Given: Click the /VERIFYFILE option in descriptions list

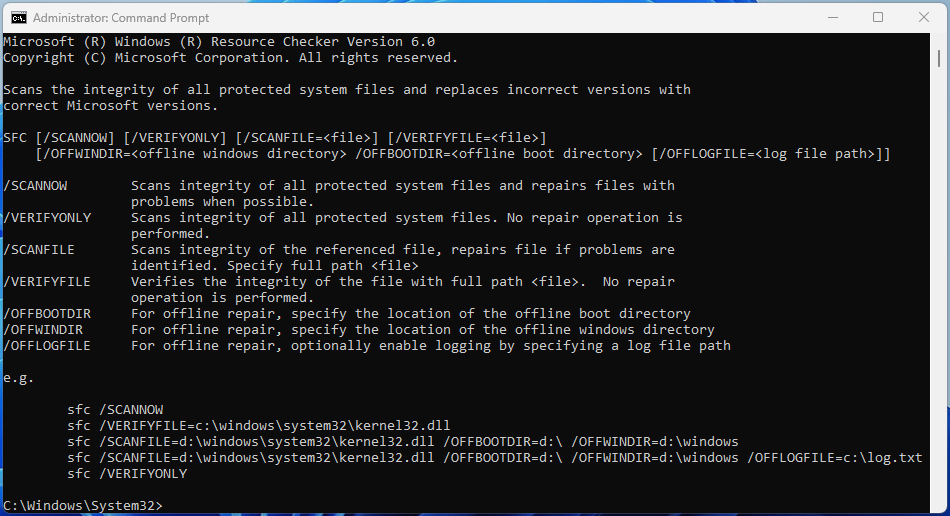Looking at the screenshot, I should (47, 282).
